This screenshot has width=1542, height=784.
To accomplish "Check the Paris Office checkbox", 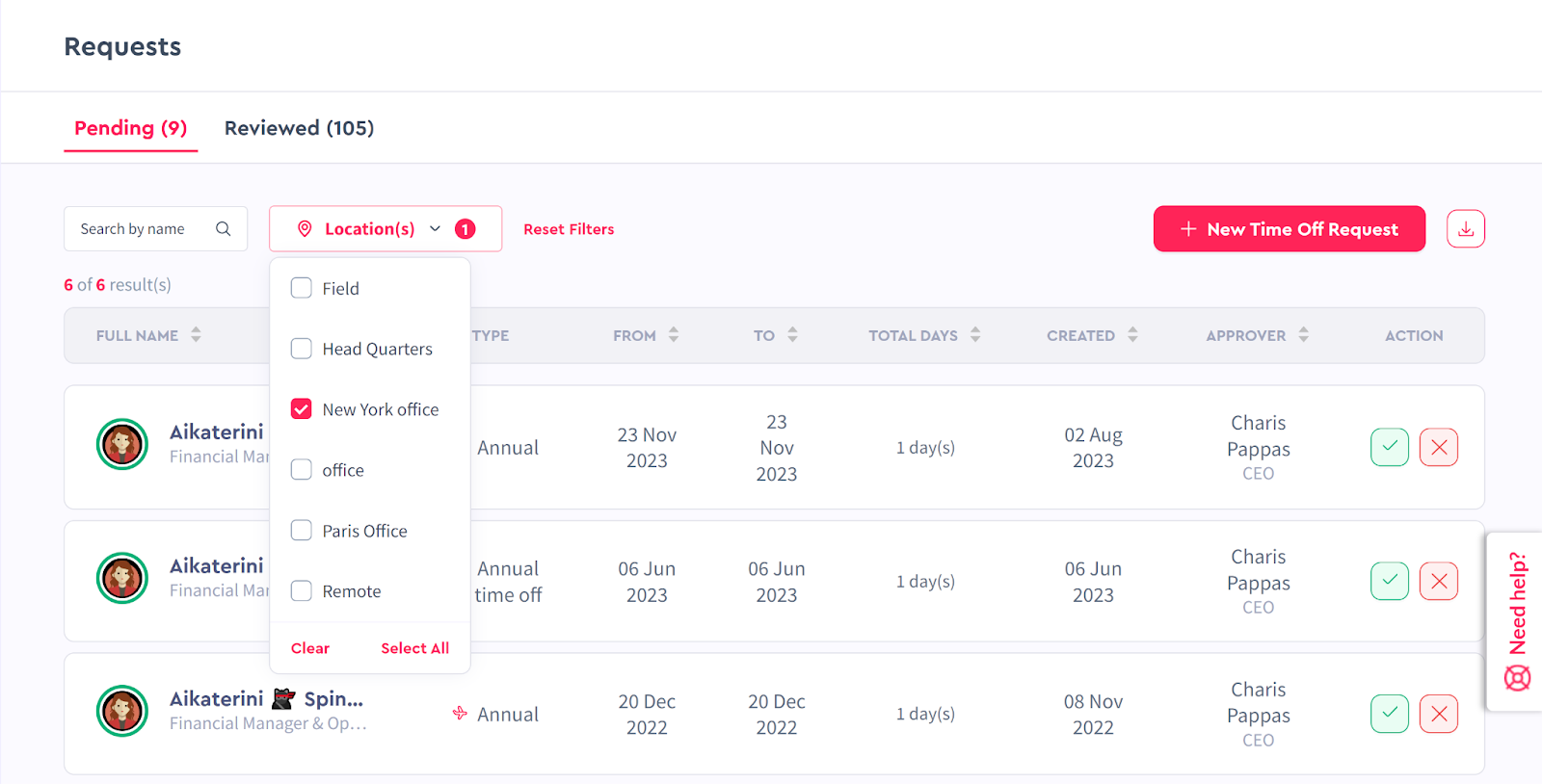I will [302, 531].
